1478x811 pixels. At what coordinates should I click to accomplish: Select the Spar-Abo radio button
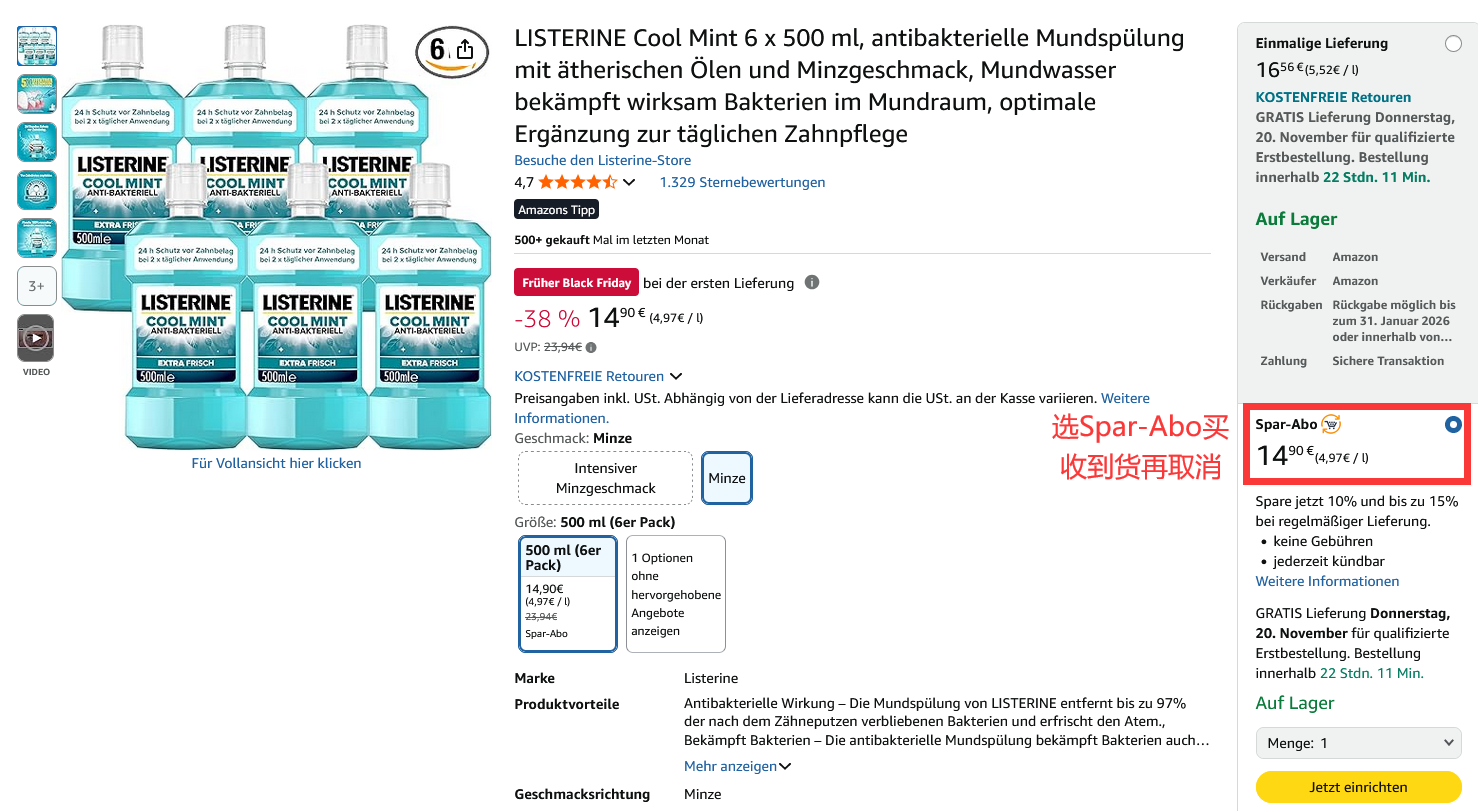pyautogui.click(x=1453, y=425)
